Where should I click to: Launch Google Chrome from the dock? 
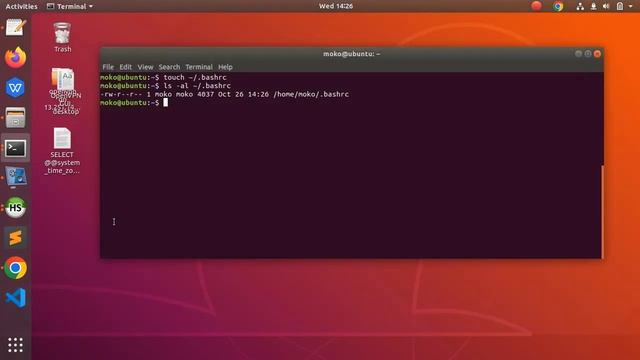click(16, 268)
